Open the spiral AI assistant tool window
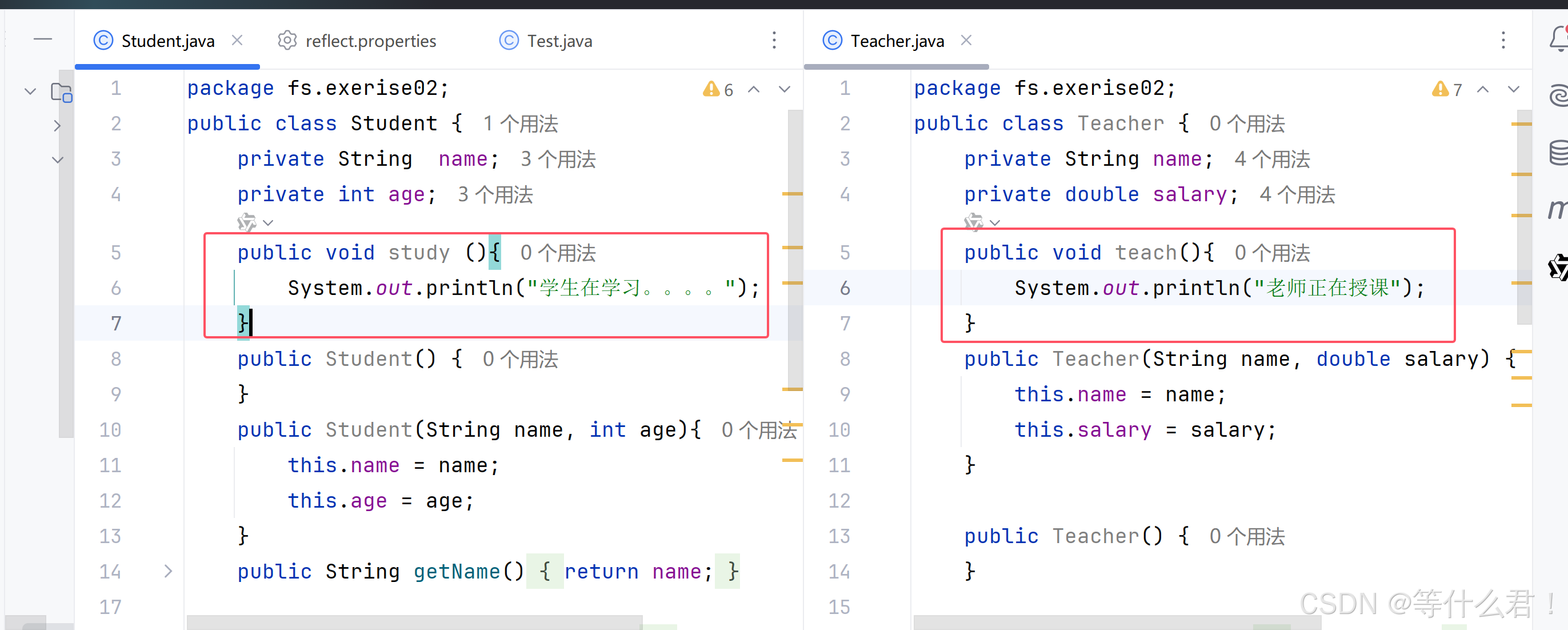The width and height of the screenshot is (1568, 630). [x=1559, y=95]
